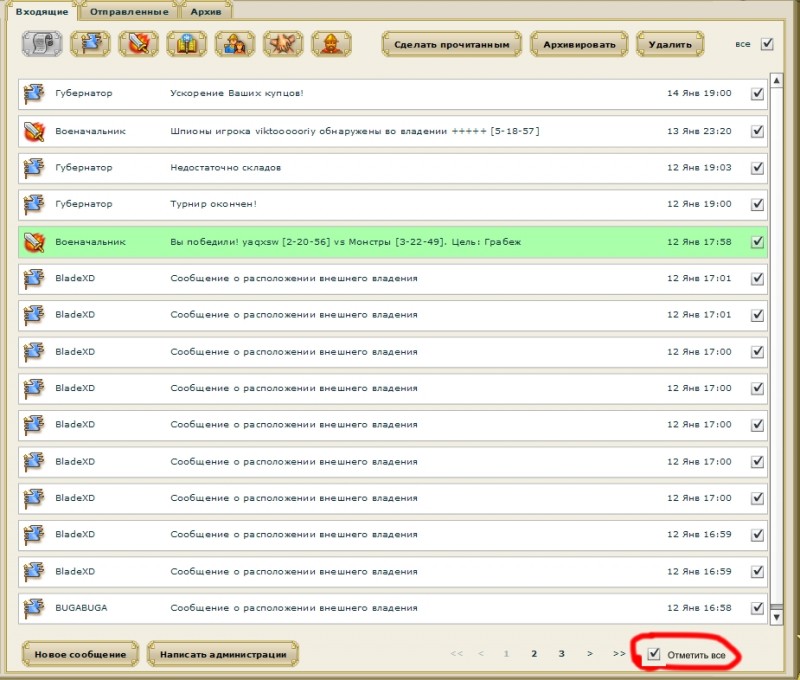Jump to last page with '>>'
This screenshot has height=680, width=800.
click(619, 653)
